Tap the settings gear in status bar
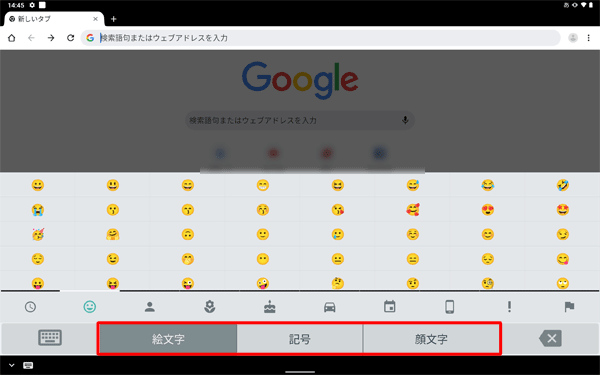Screen dimensions: 600x375 (x=32, y=5)
